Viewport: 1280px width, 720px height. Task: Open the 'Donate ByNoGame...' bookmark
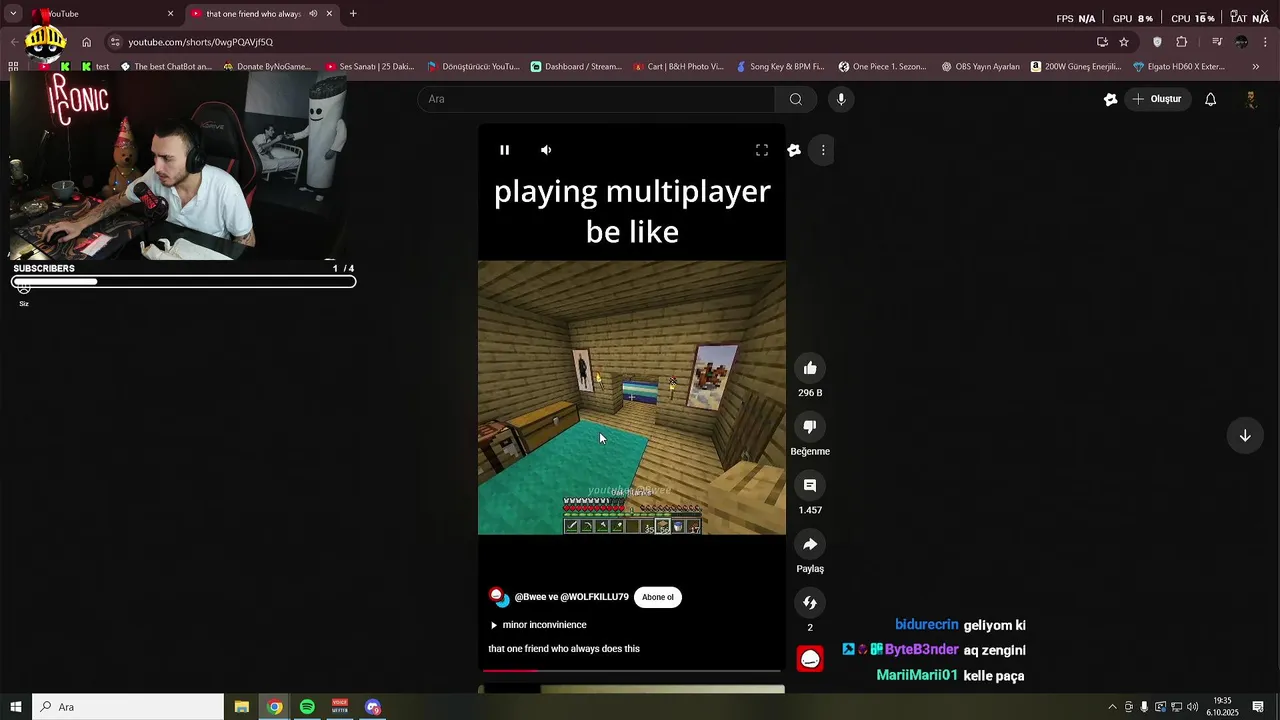267,67
